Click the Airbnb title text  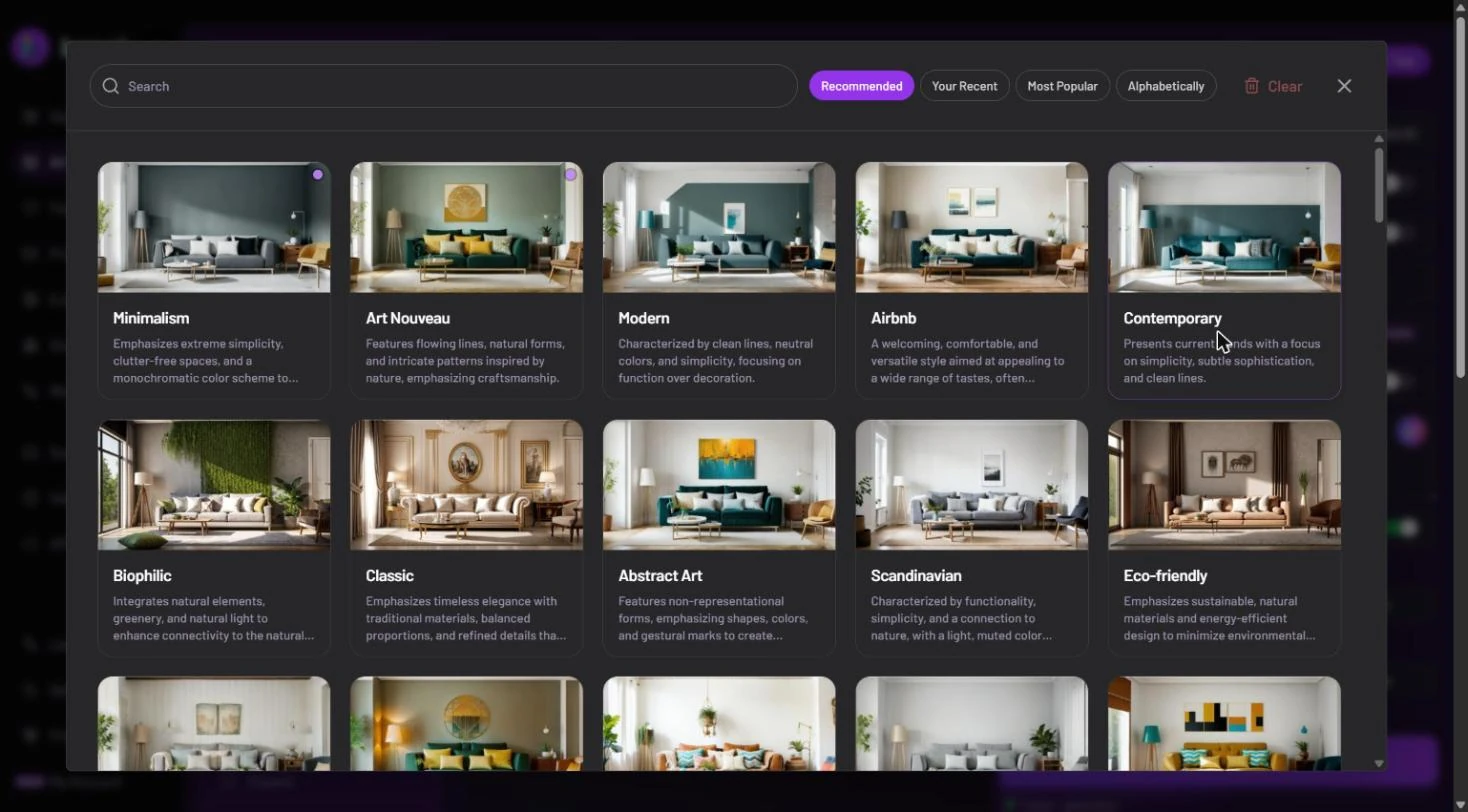(893, 318)
